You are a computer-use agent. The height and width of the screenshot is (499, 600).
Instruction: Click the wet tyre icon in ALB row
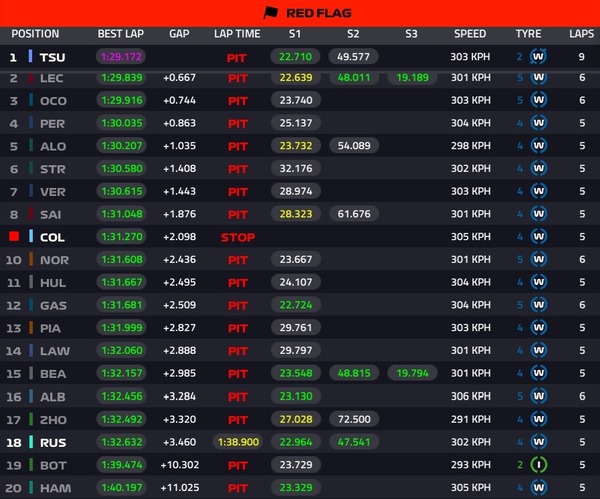tap(538, 396)
